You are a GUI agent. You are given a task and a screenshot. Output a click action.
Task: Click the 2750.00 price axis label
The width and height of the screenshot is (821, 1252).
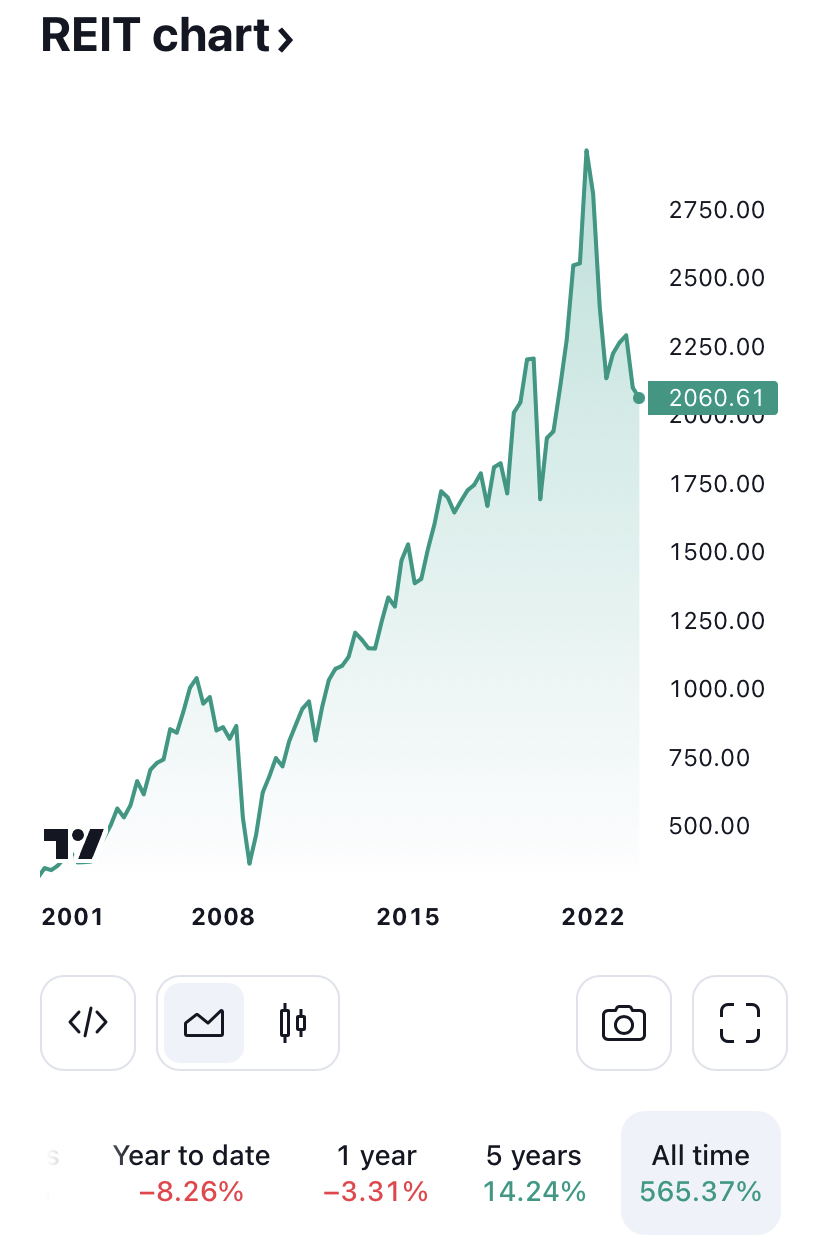[x=716, y=210]
